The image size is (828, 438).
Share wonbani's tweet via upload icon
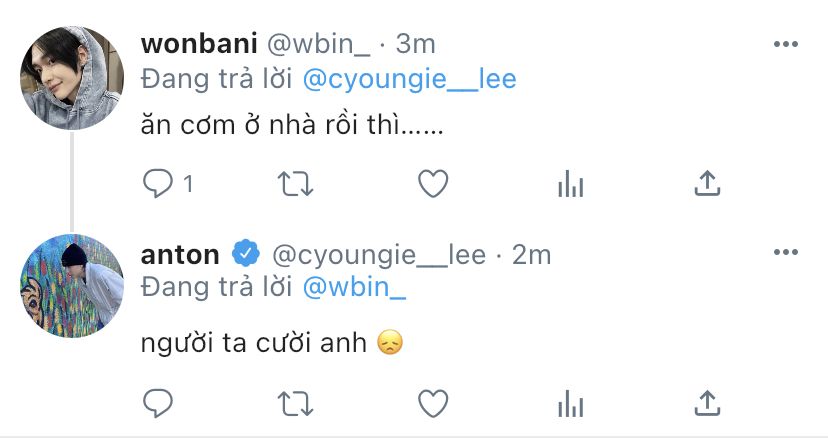coord(707,183)
